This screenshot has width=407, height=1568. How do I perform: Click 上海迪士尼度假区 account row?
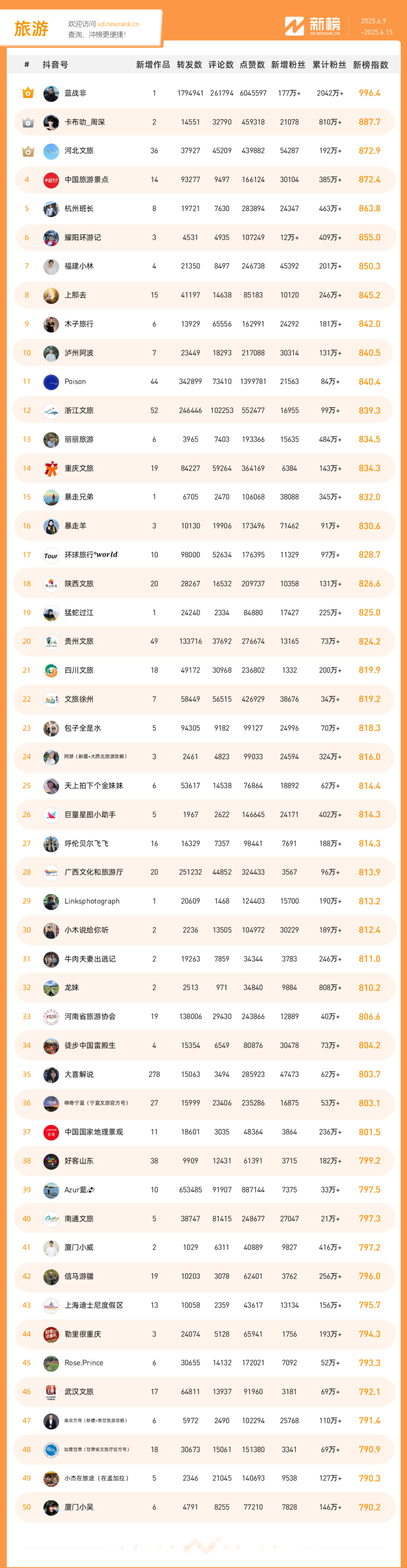click(204, 1305)
